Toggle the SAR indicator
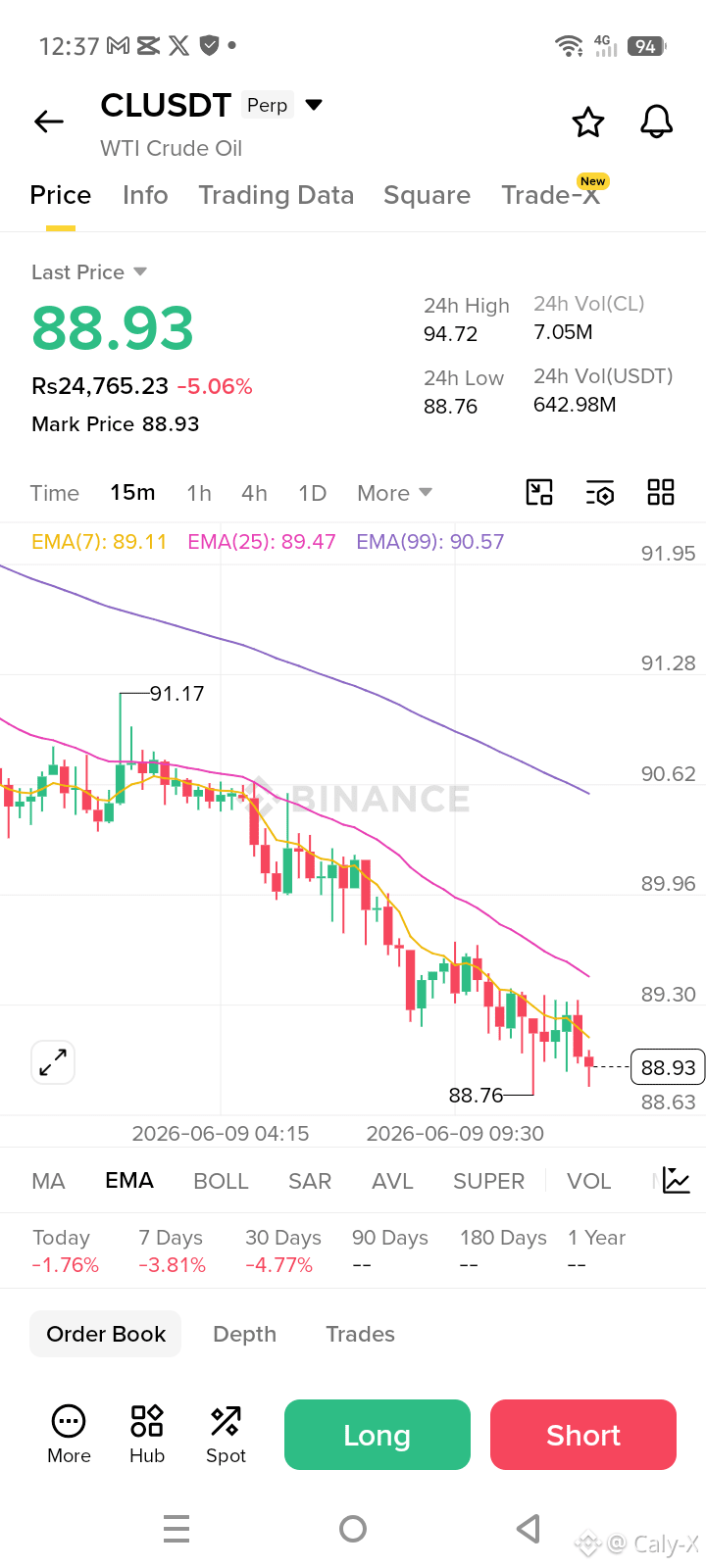 coord(310,1181)
